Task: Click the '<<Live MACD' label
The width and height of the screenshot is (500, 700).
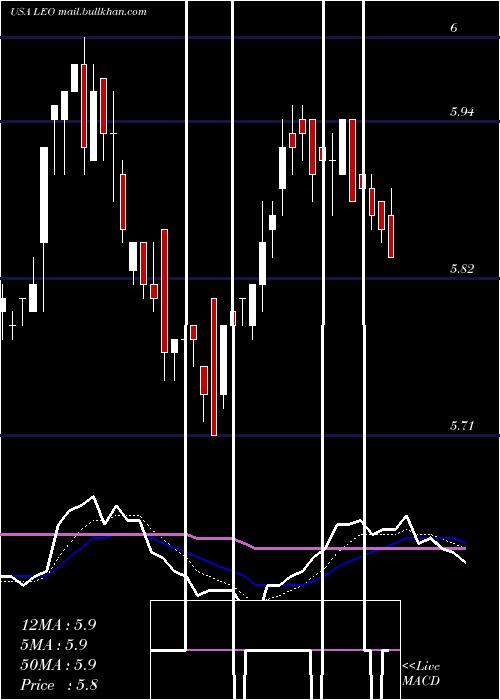Action: (421, 674)
